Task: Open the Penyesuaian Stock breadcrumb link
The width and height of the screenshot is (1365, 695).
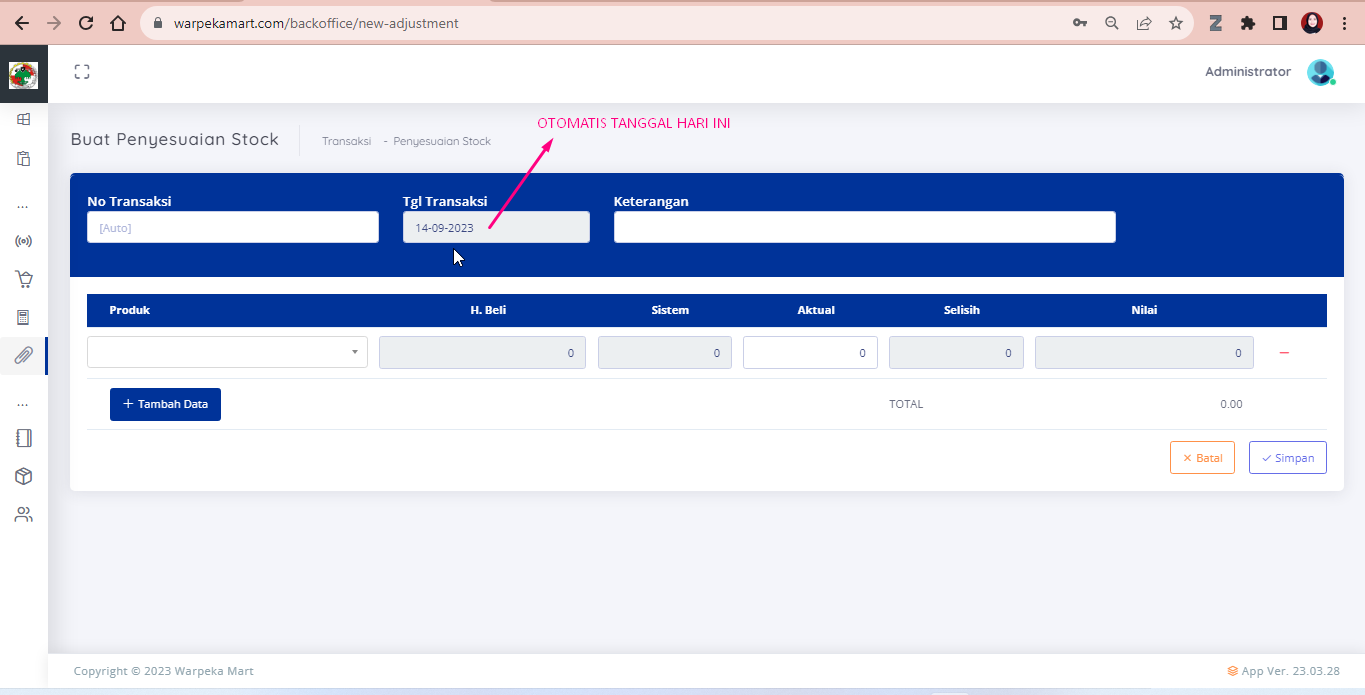Action: (442, 141)
